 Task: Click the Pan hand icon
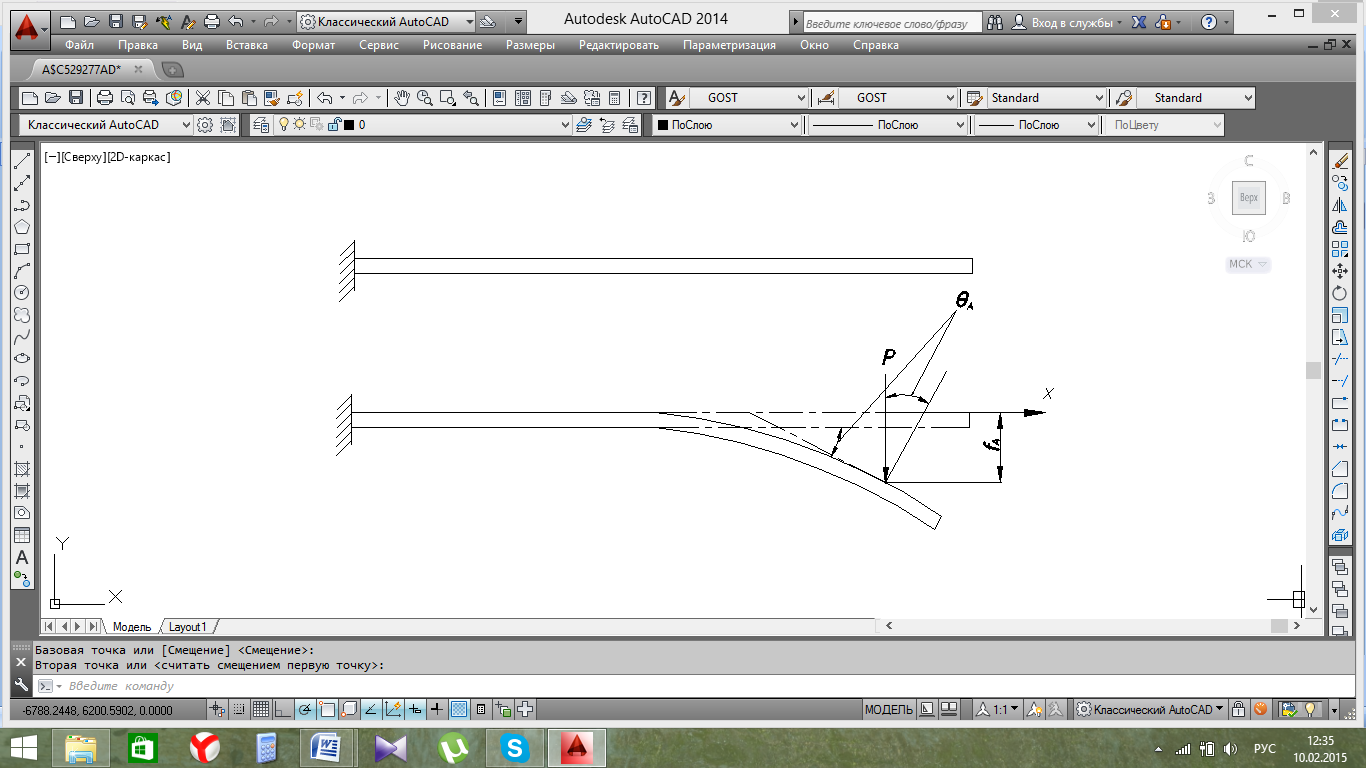pos(402,98)
